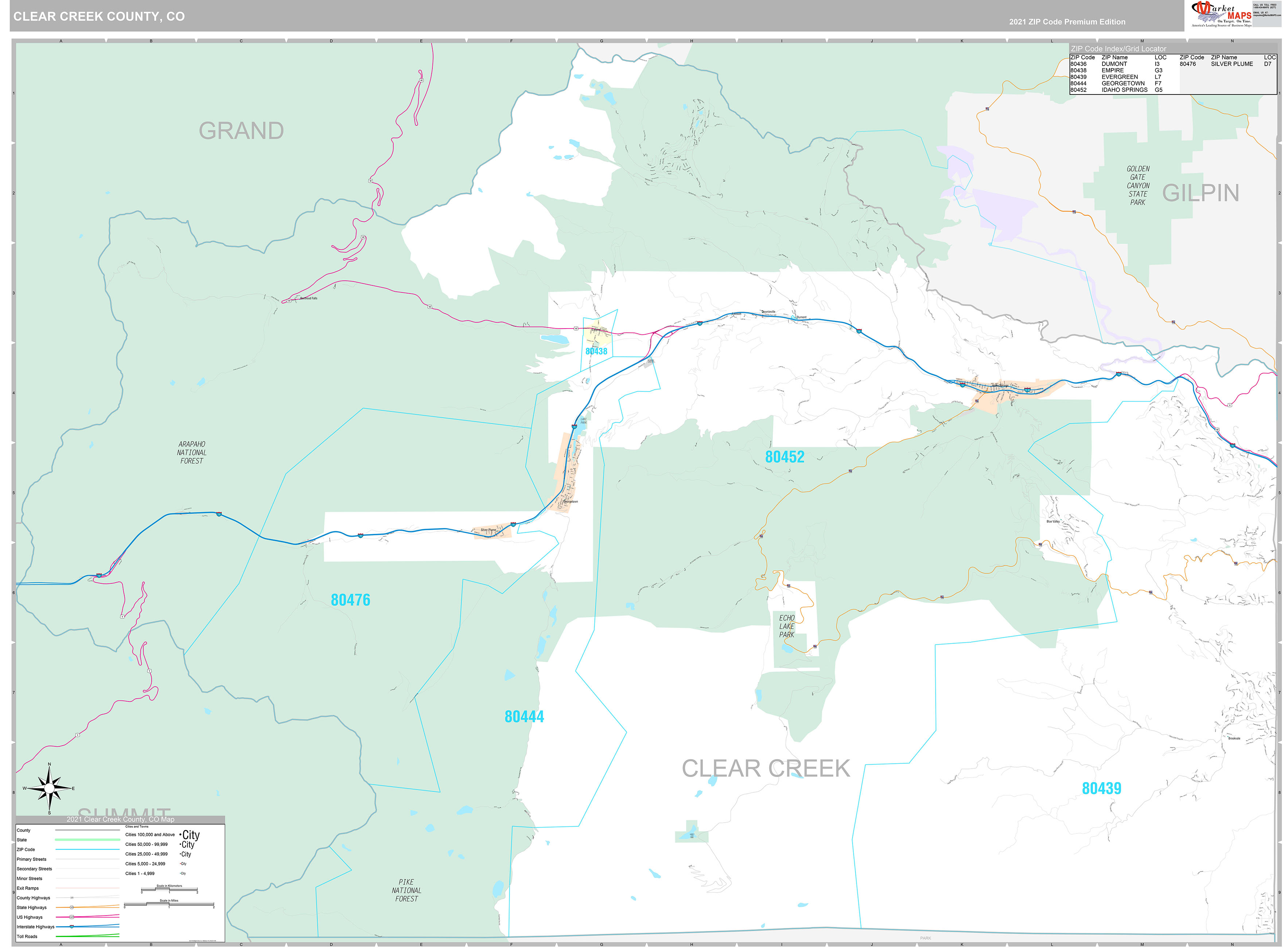Click the Blue Valley place label
The image size is (1288, 948).
1053,521
